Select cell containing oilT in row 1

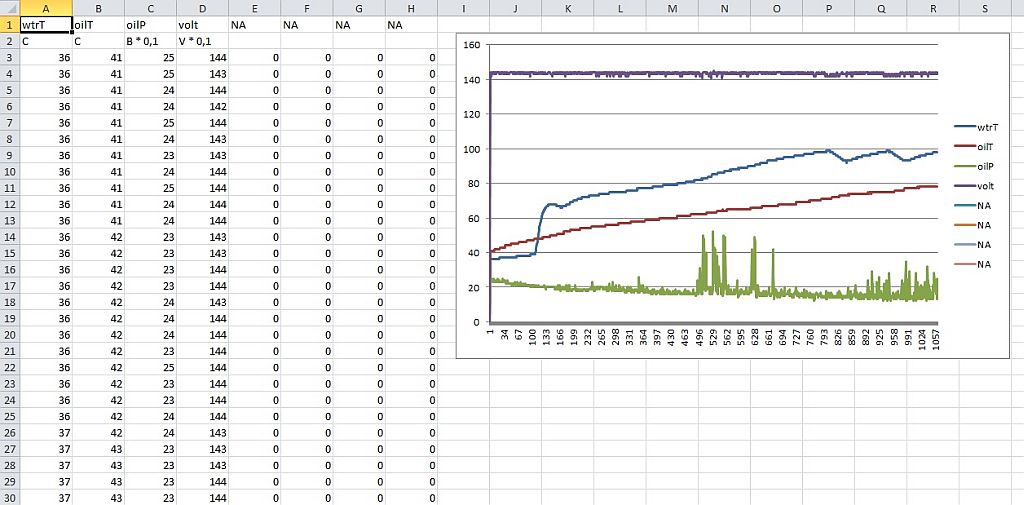point(98,24)
